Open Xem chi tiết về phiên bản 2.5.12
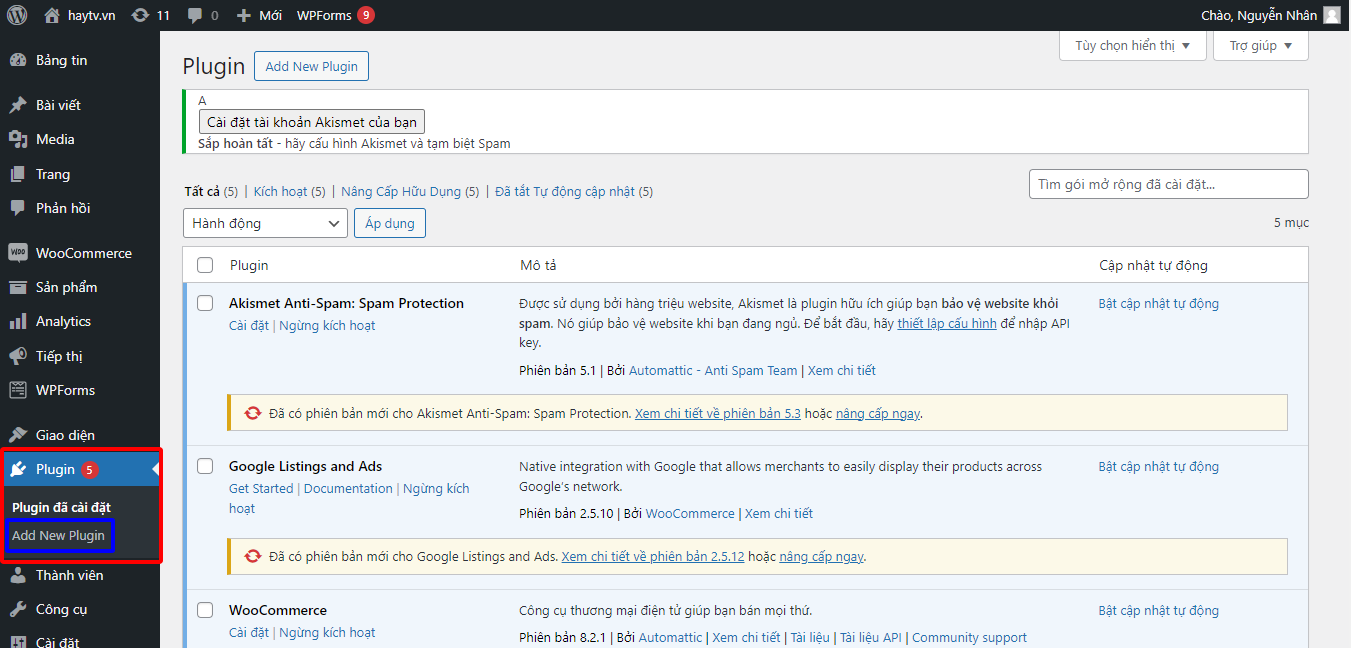Viewport: 1351px width, 648px height. click(653, 556)
